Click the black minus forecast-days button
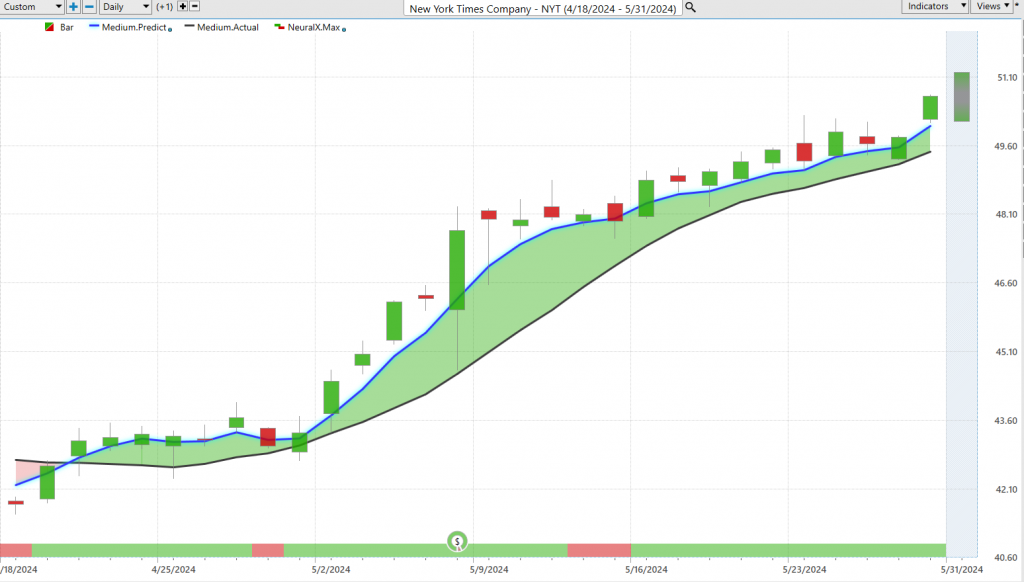This screenshot has width=1024, height=582. pyautogui.click(x=195, y=7)
